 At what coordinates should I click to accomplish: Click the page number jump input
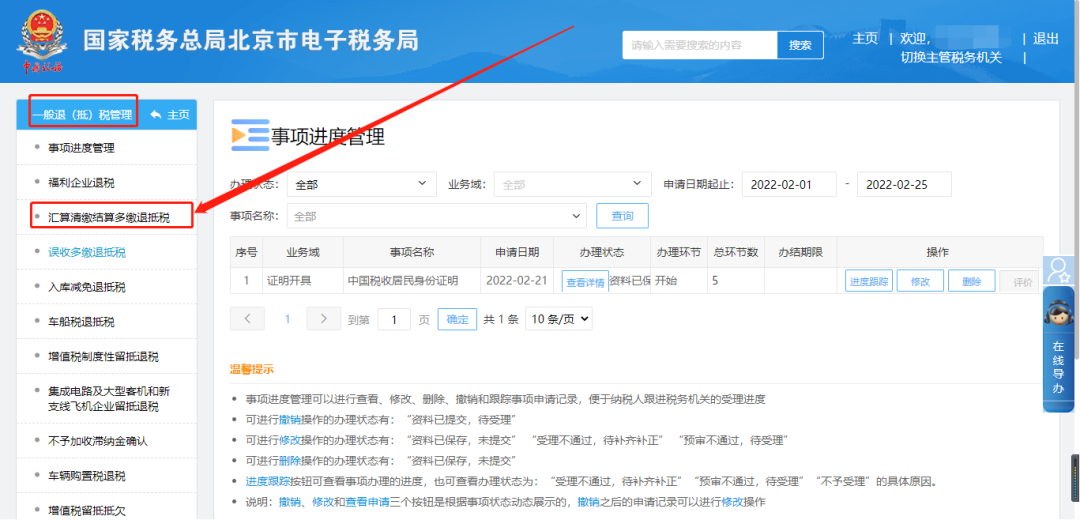point(395,320)
